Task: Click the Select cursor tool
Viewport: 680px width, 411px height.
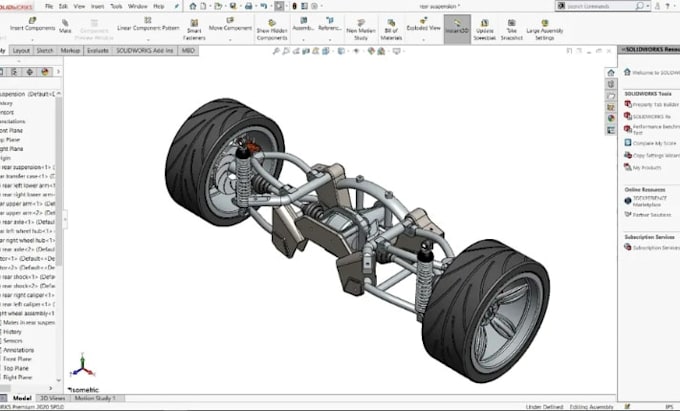Action: pos(279,6)
